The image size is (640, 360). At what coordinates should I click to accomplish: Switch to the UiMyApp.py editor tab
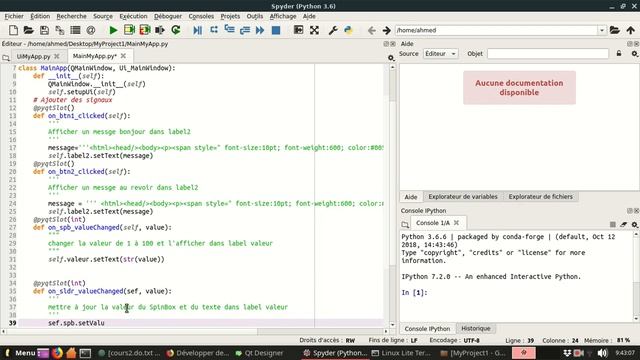coord(33,56)
